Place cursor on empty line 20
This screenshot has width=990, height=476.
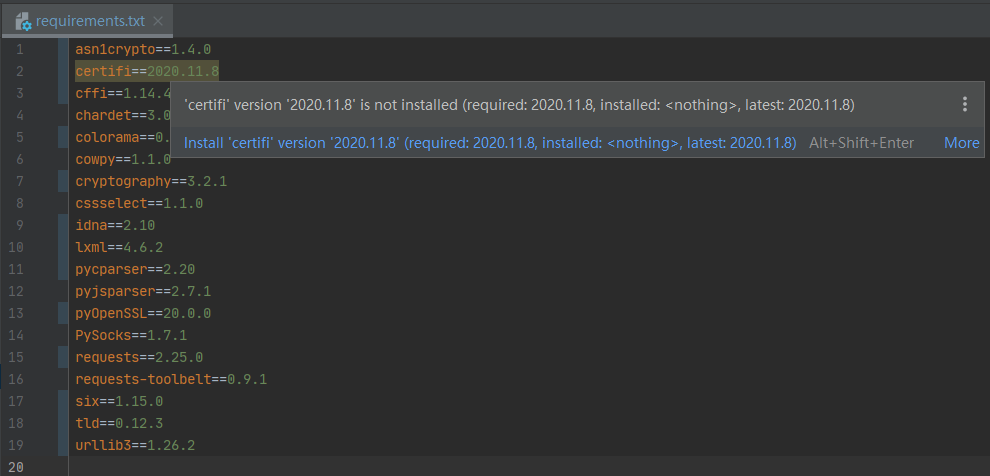coord(300,467)
